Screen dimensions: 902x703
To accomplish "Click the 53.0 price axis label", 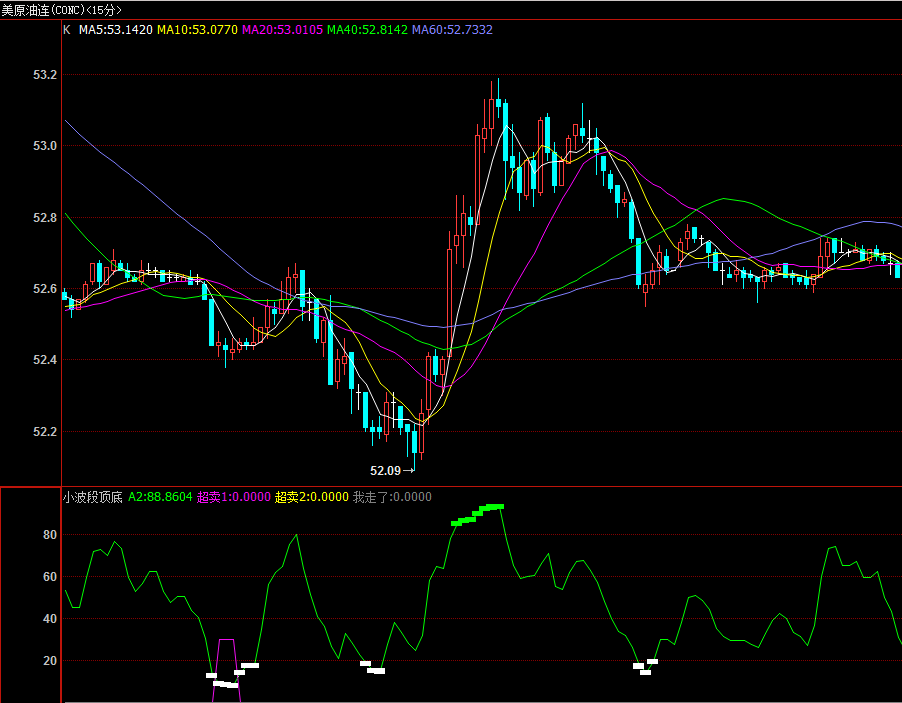I will tap(45, 146).
